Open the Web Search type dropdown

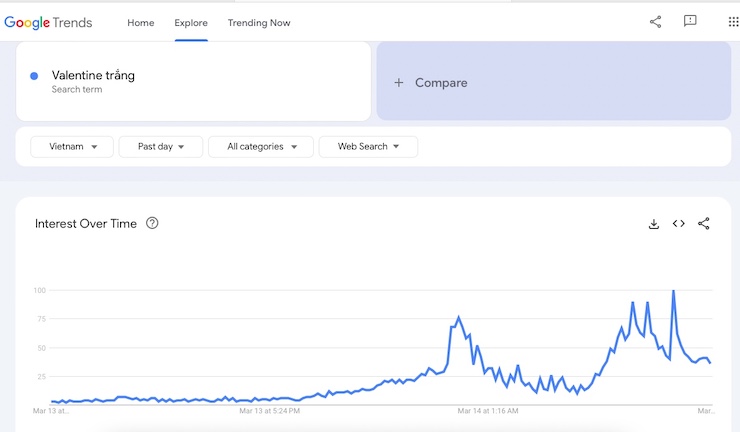[368, 147]
